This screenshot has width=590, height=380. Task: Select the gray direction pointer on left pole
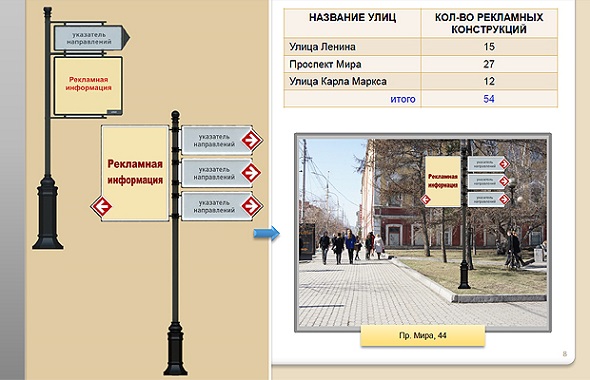(91, 38)
